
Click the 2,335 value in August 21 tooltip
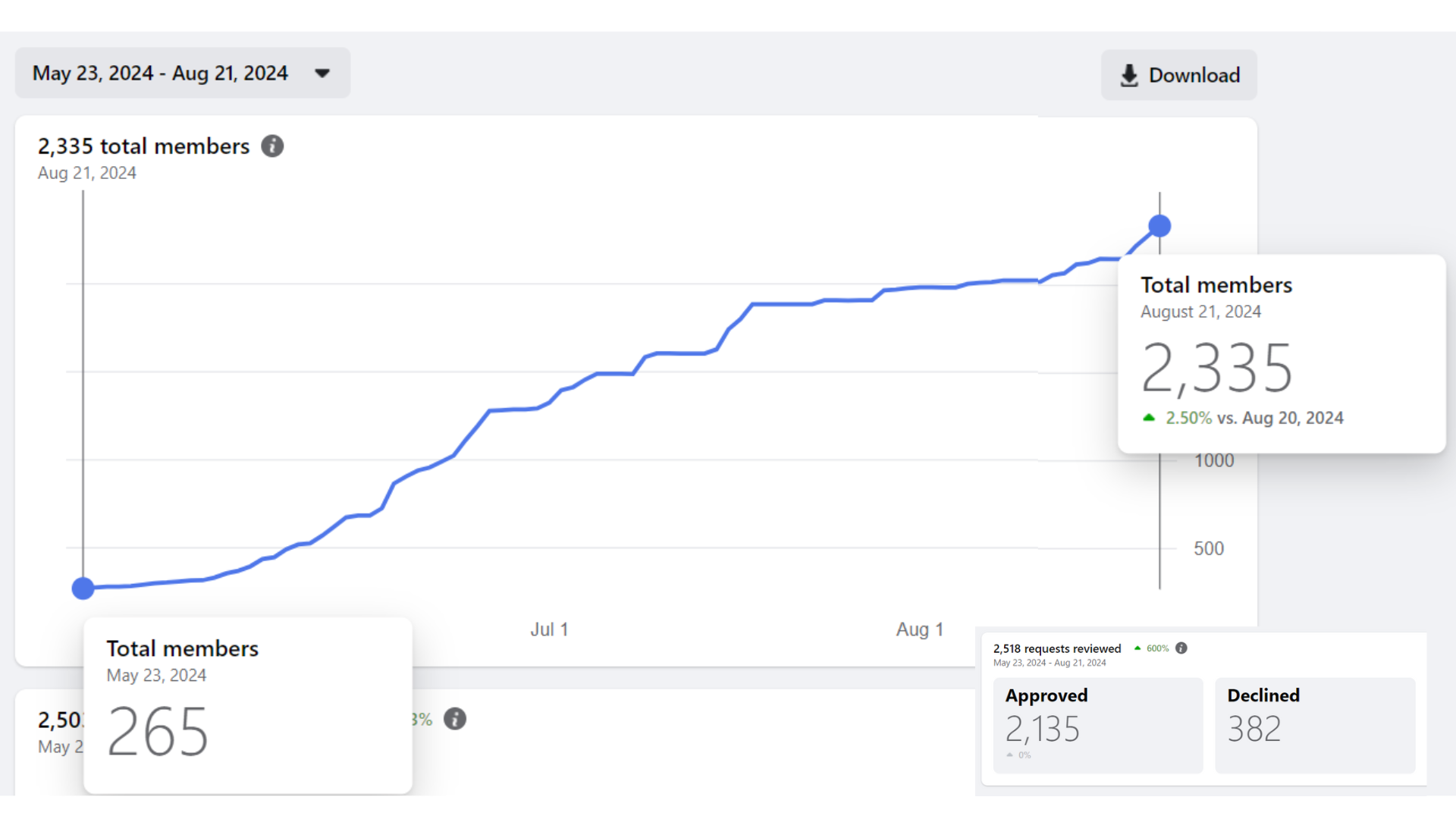click(x=1216, y=368)
